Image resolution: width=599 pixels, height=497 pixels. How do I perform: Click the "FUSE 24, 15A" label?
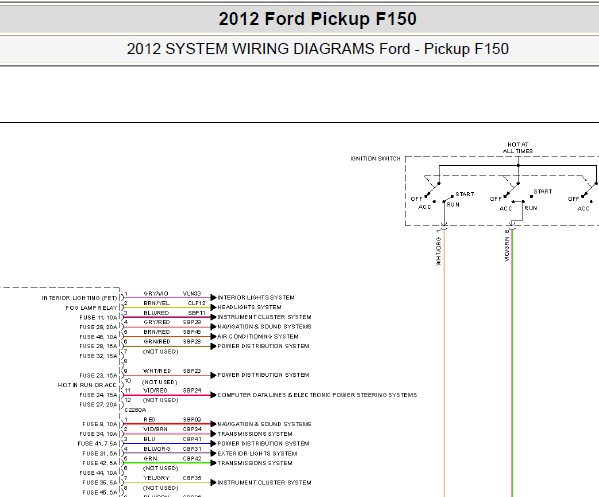[x=98, y=395]
